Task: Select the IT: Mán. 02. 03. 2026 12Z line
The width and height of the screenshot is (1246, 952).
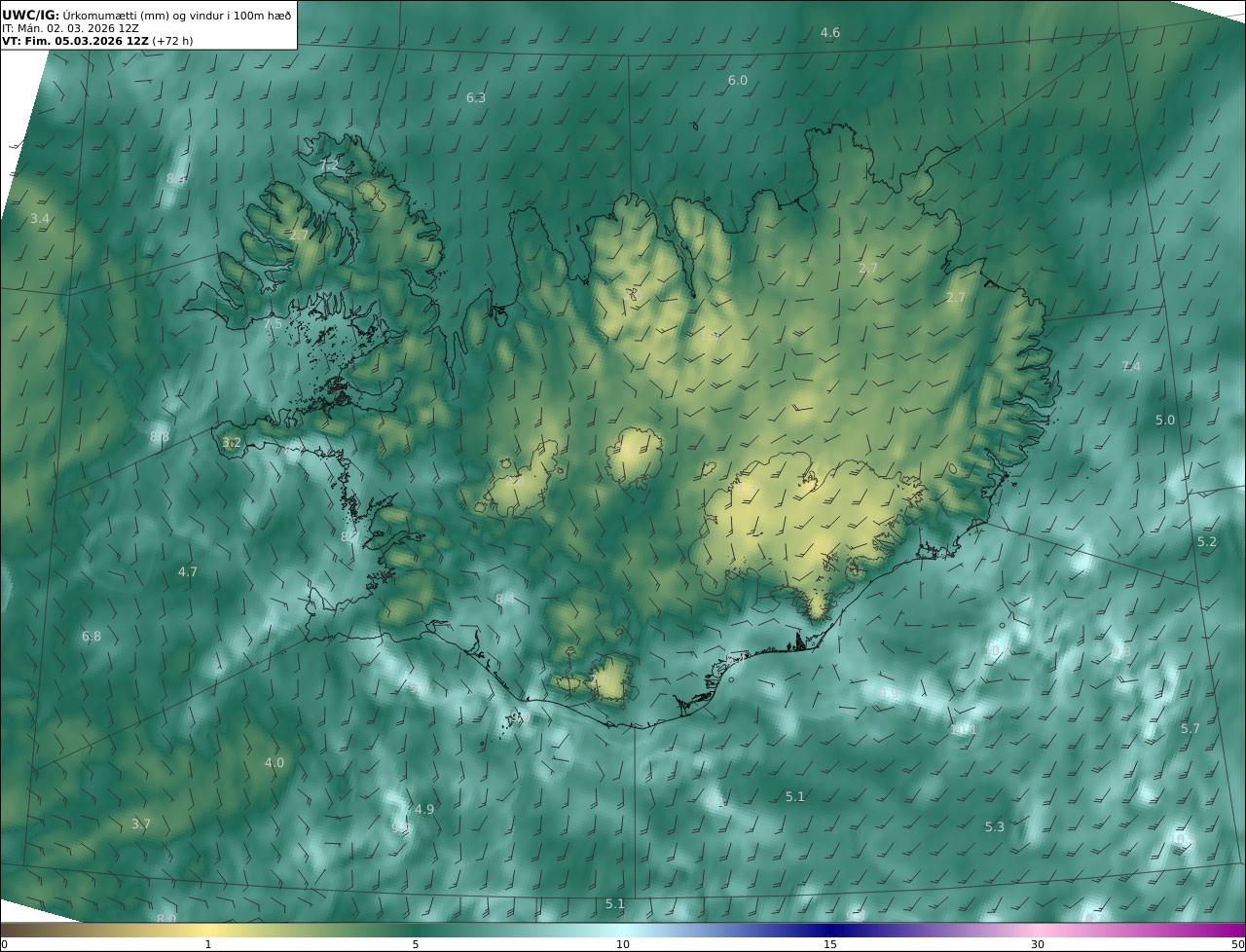Action: (x=70, y=28)
